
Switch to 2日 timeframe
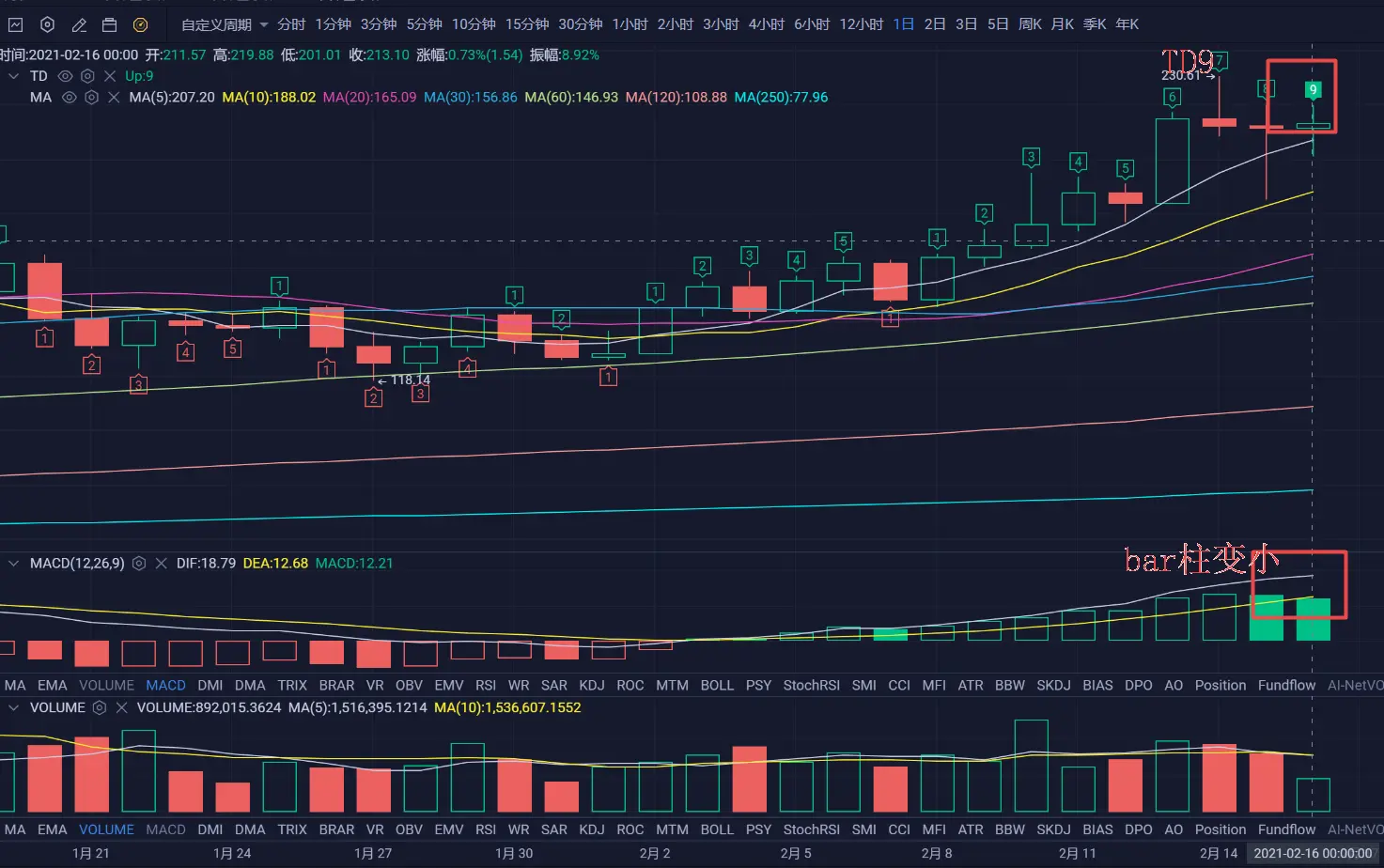coord(935,24)
